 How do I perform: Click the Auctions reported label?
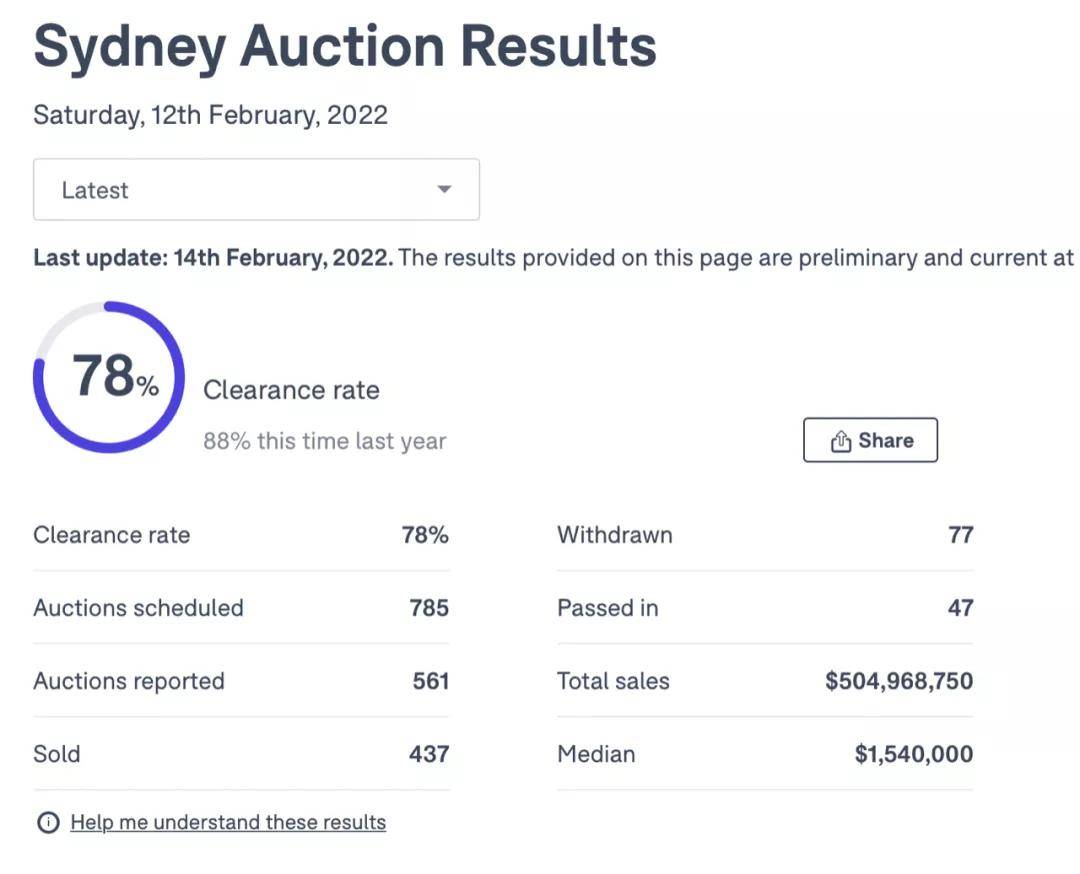click(x=129, y=681)
